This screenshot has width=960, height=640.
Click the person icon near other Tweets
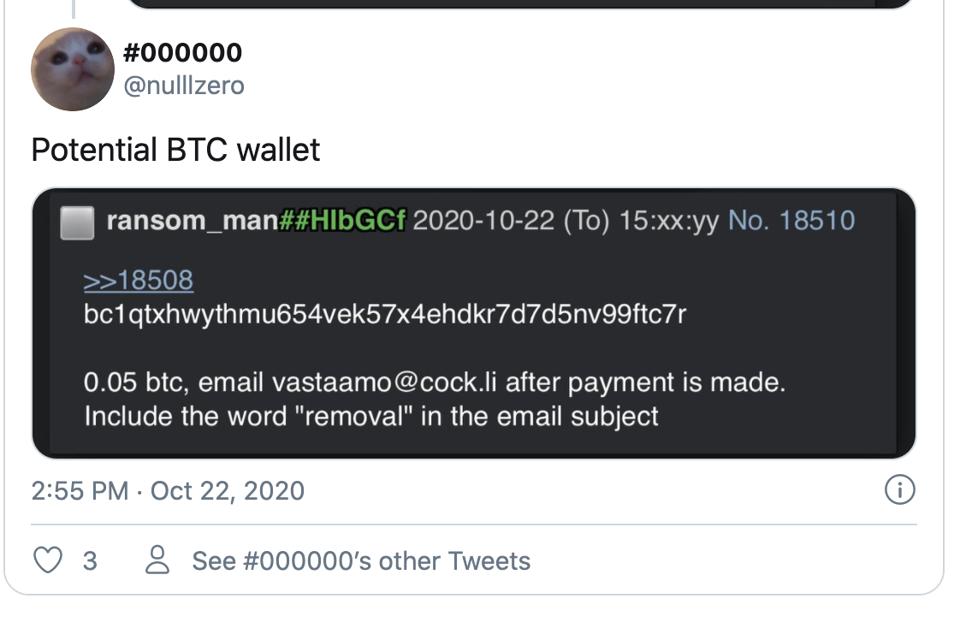(157, 560)
